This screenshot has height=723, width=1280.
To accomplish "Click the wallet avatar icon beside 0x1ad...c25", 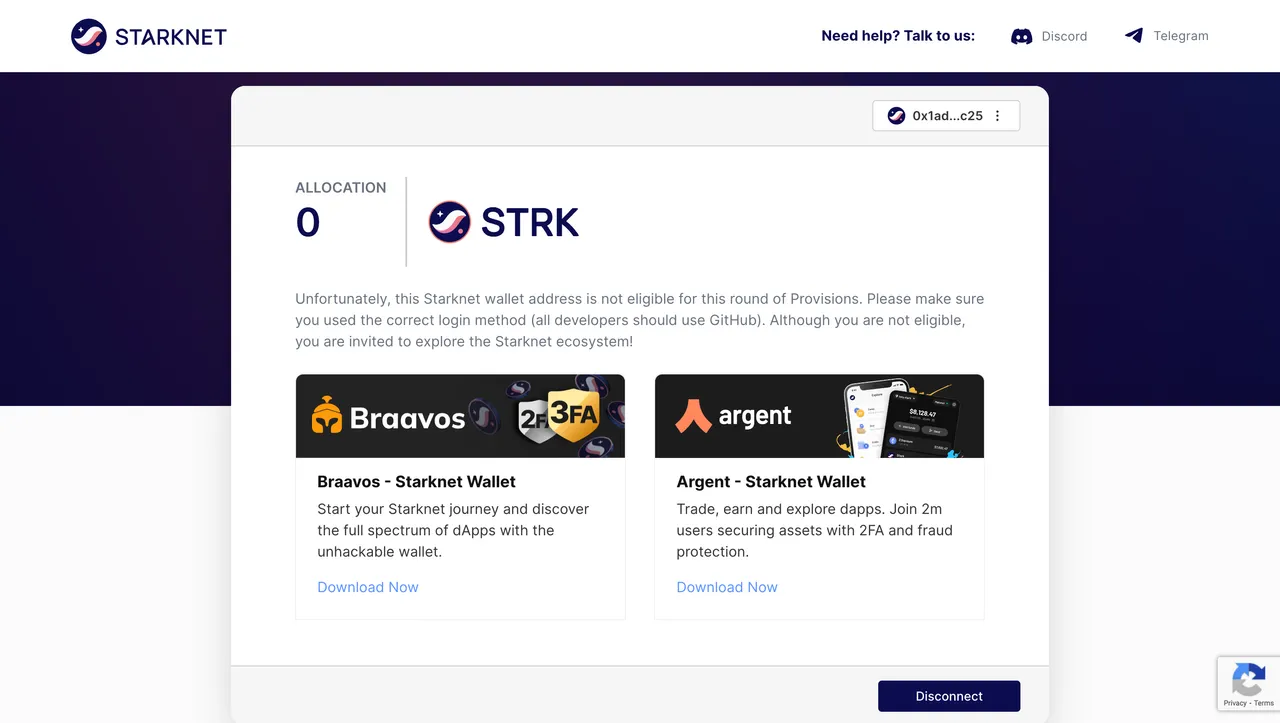I will pyautogui.click(x=896, y=116).
